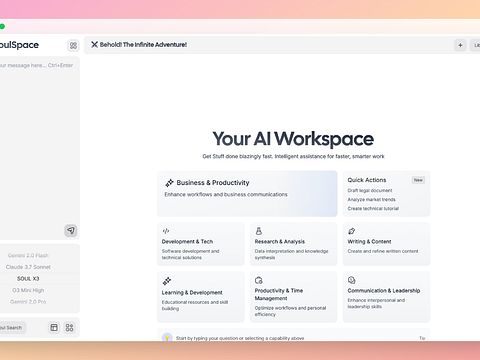
Task: Add new item with plus button
Action: click(x=460, y=45)
